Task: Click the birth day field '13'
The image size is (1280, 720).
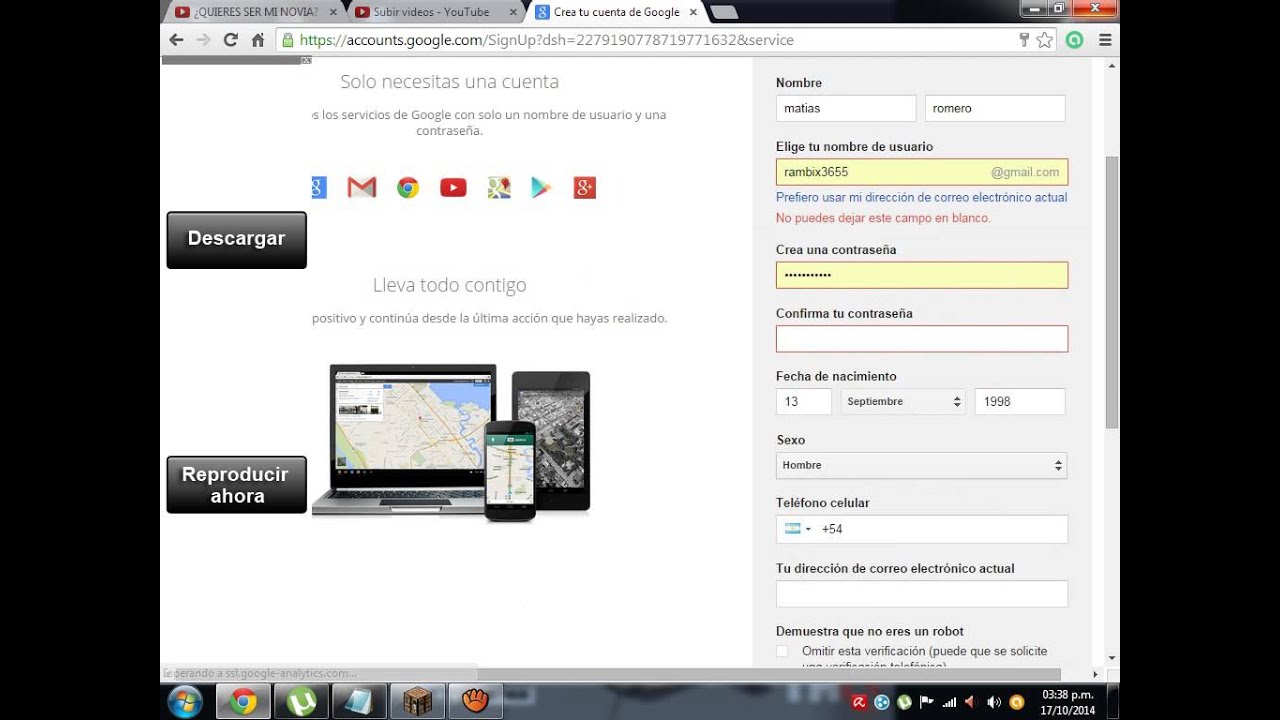Action: click(x=804, y=402)
